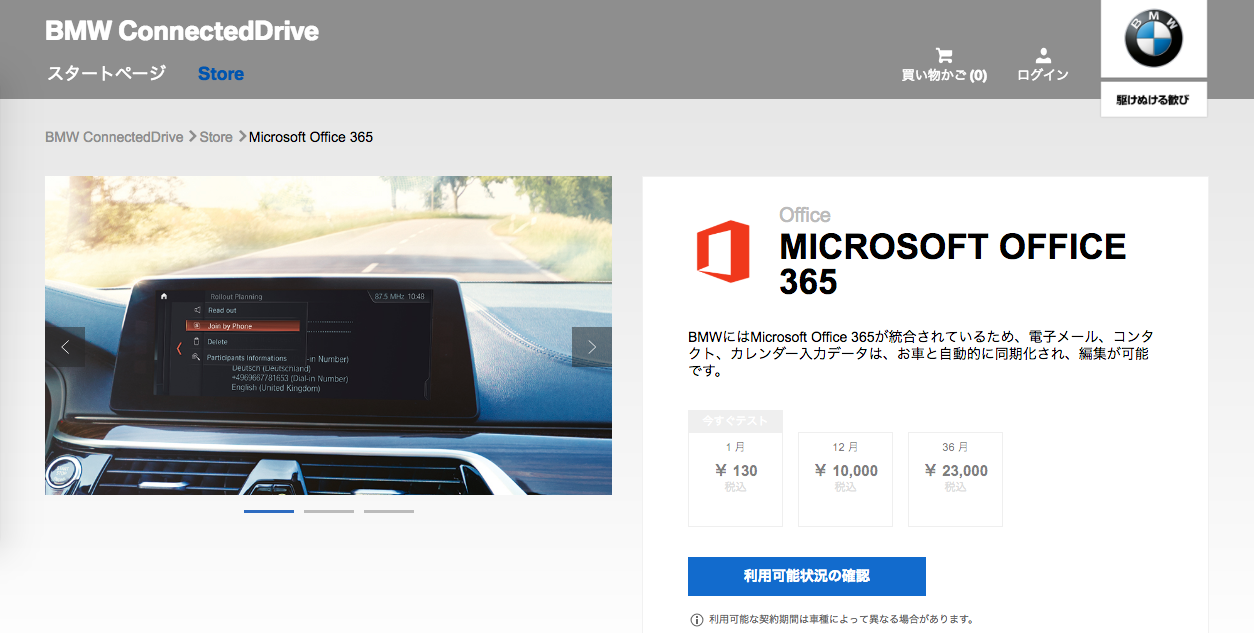1254x633 pixels.
Task: Click the Microsoft Office 365 breadcrumb item
Action: click(x=311, y=137)
